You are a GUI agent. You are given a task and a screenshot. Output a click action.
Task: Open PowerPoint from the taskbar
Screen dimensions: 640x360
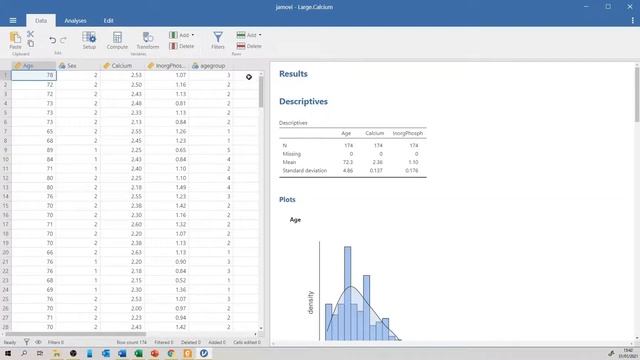point(155,353)
